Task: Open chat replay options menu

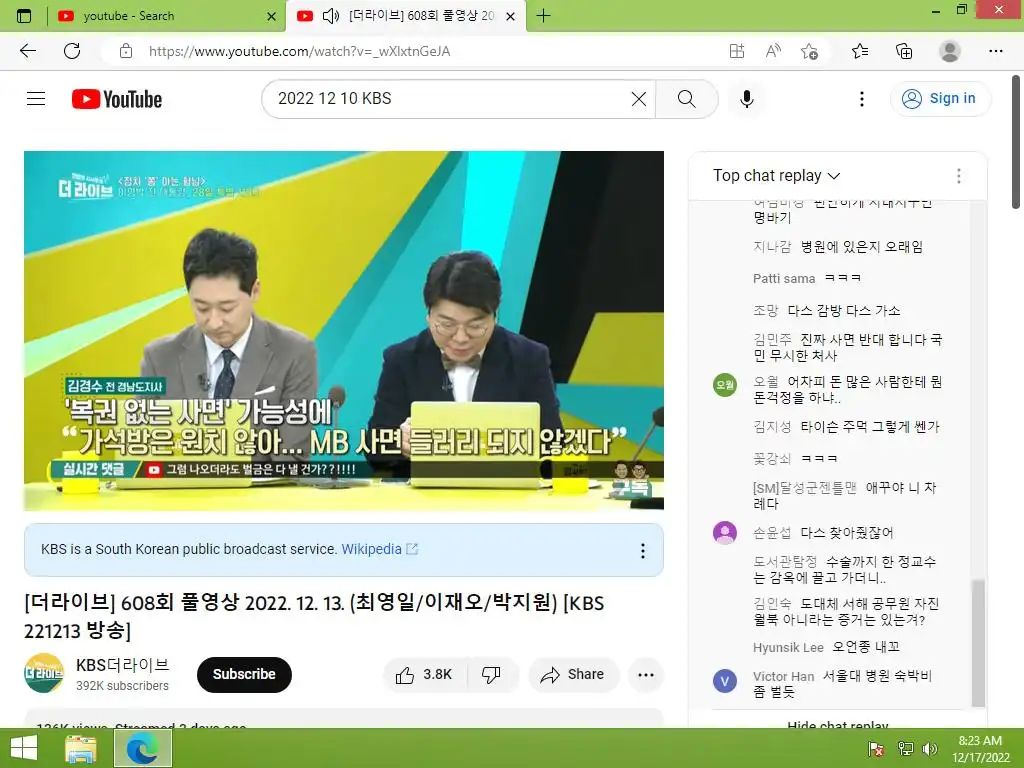Action: point(959,176)
